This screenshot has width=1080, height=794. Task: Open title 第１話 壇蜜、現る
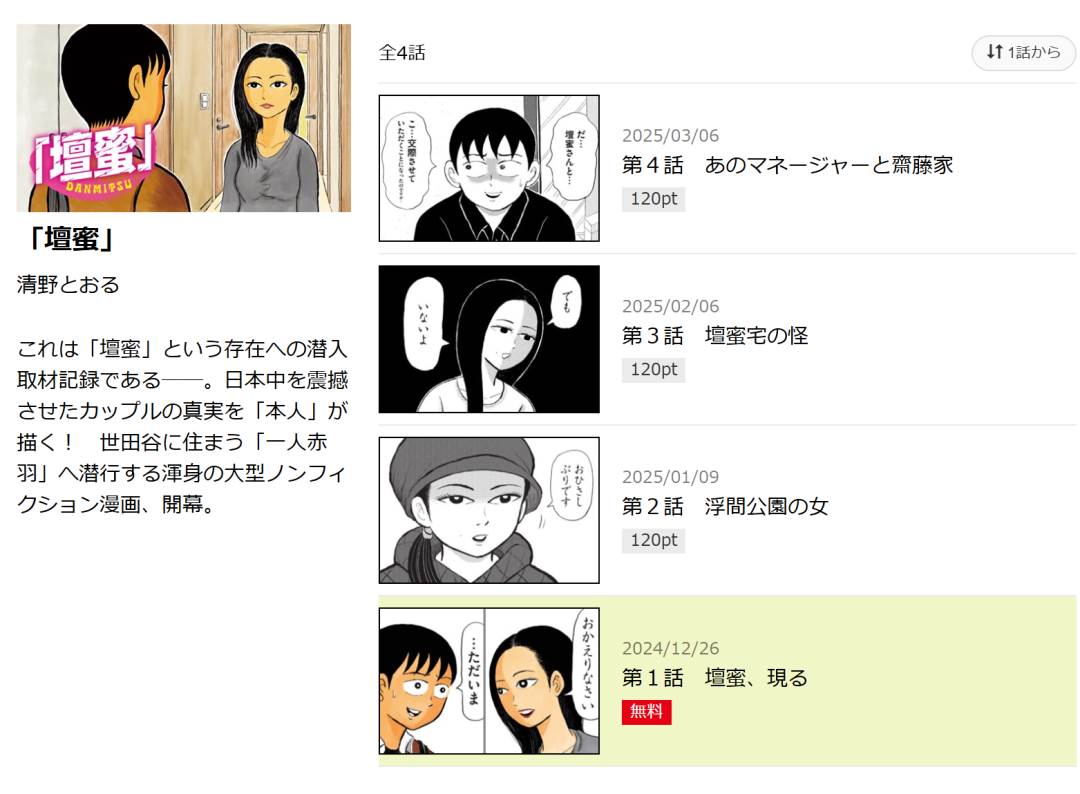[714, 678]
